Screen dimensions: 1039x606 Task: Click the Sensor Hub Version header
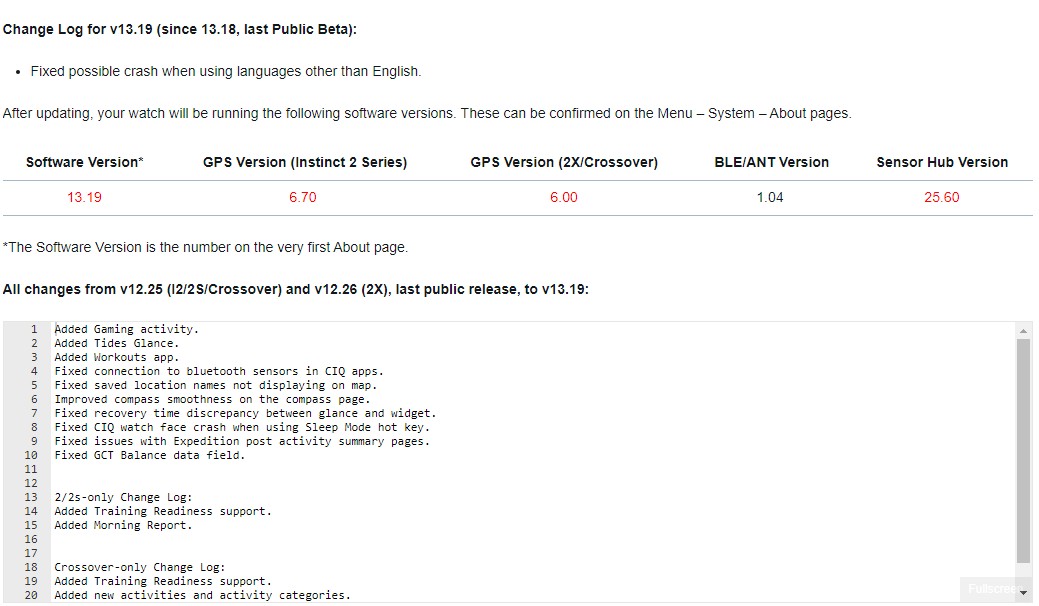942,162
